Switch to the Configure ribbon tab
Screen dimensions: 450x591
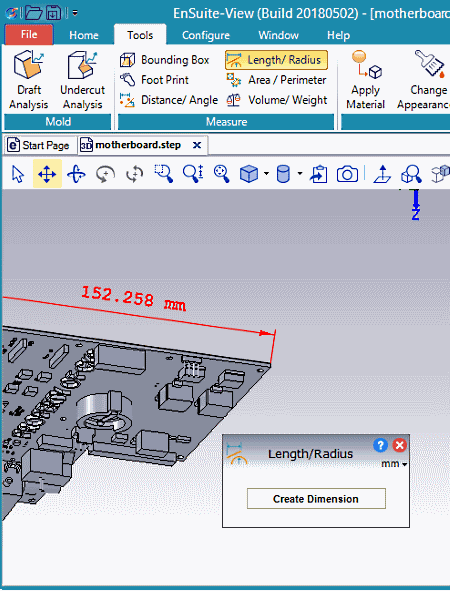pos(206,35)
